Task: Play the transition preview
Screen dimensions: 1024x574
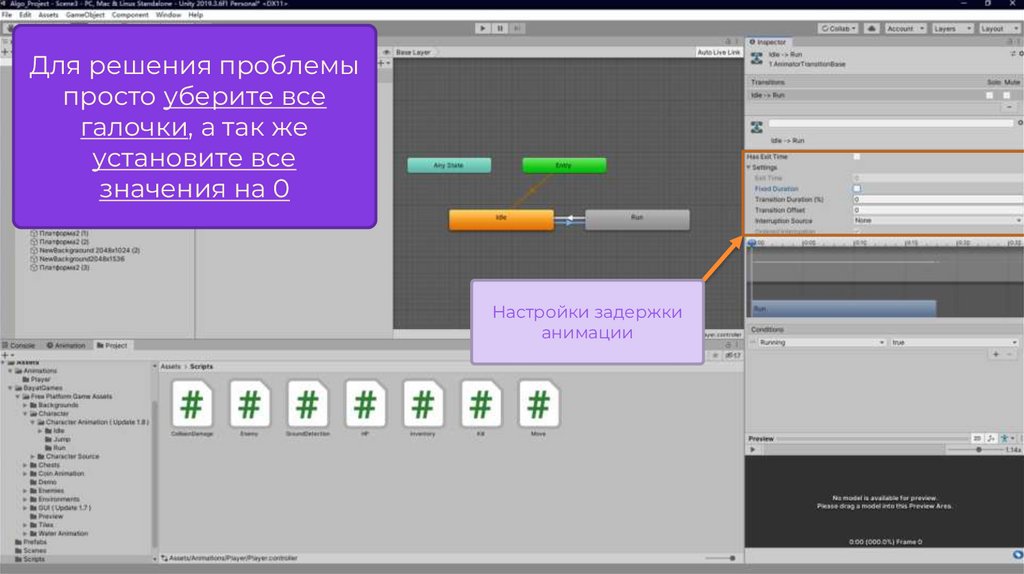Action: (753, 449)
